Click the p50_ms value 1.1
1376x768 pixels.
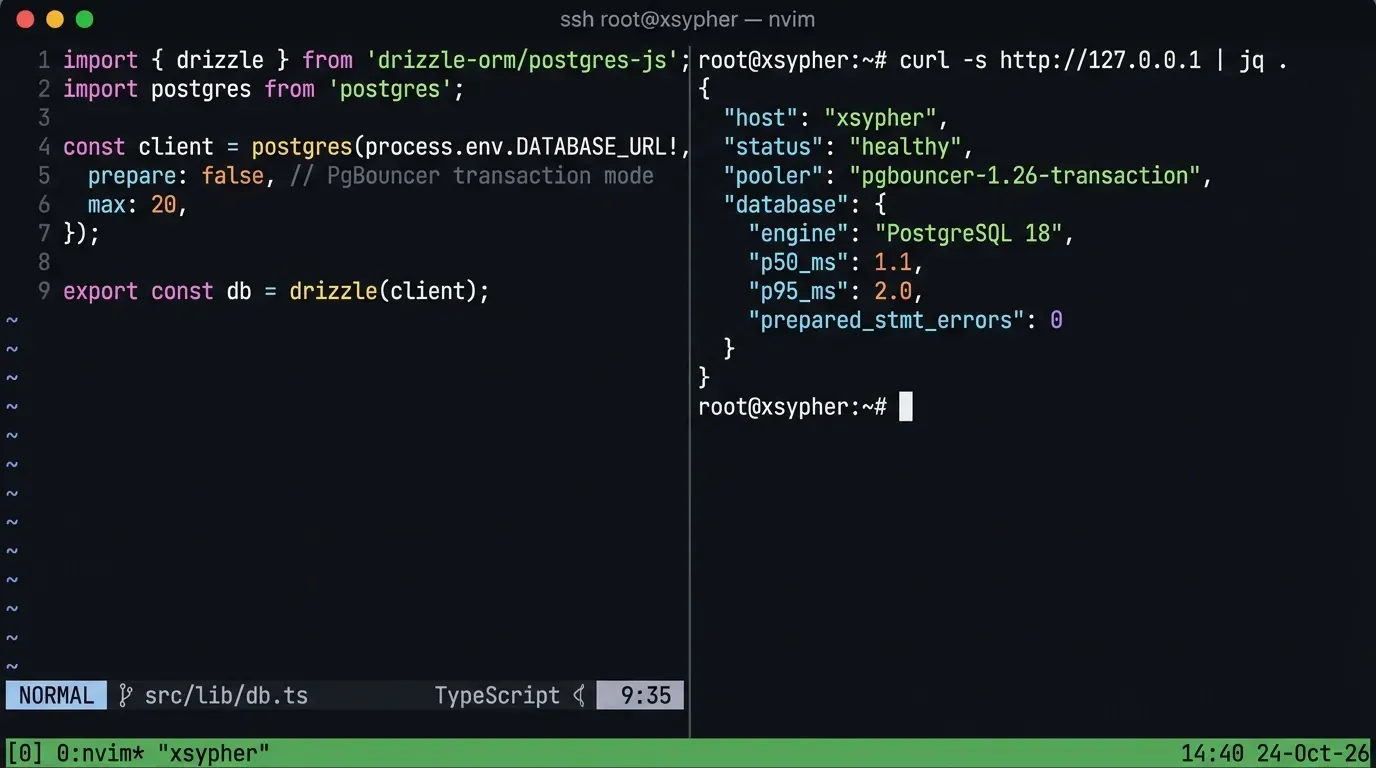tap(893, 263)
